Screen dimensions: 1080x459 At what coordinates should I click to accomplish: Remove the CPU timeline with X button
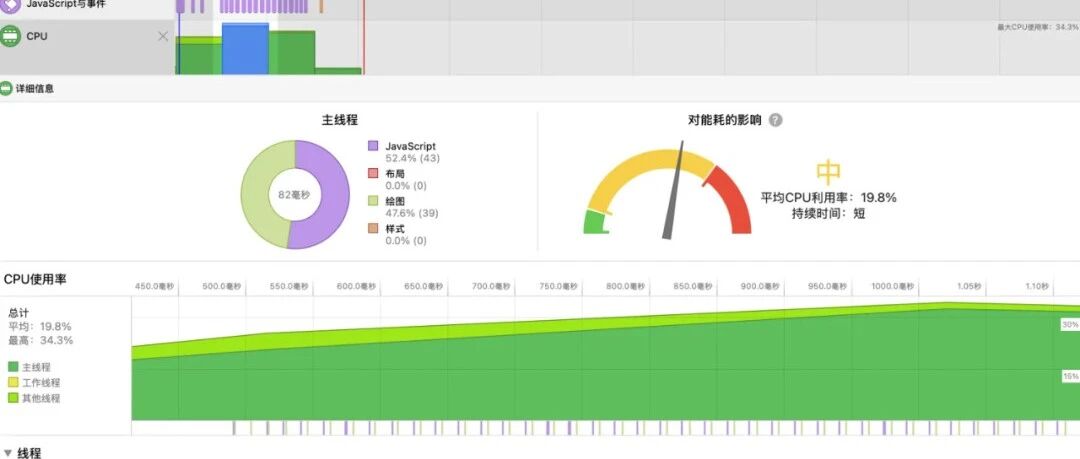pyautogui.click(x=163, y=37)
